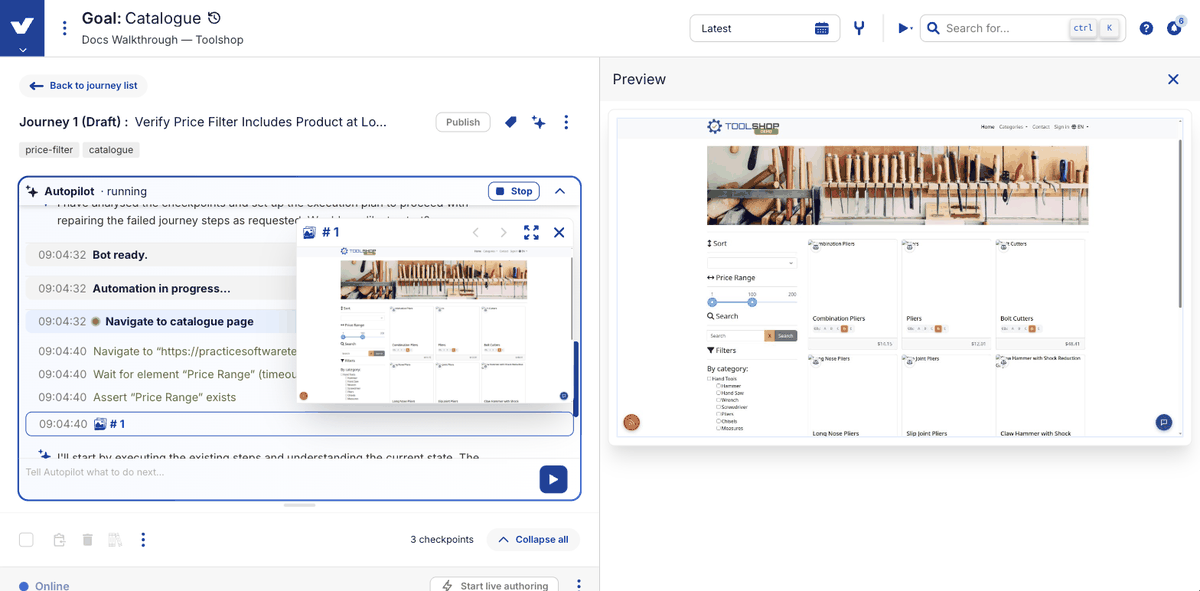Click the sparkle AI icon beside Publish
The height and width of the screenshot is (591, 1200).
pyautogui.click(x=538, y=122)
